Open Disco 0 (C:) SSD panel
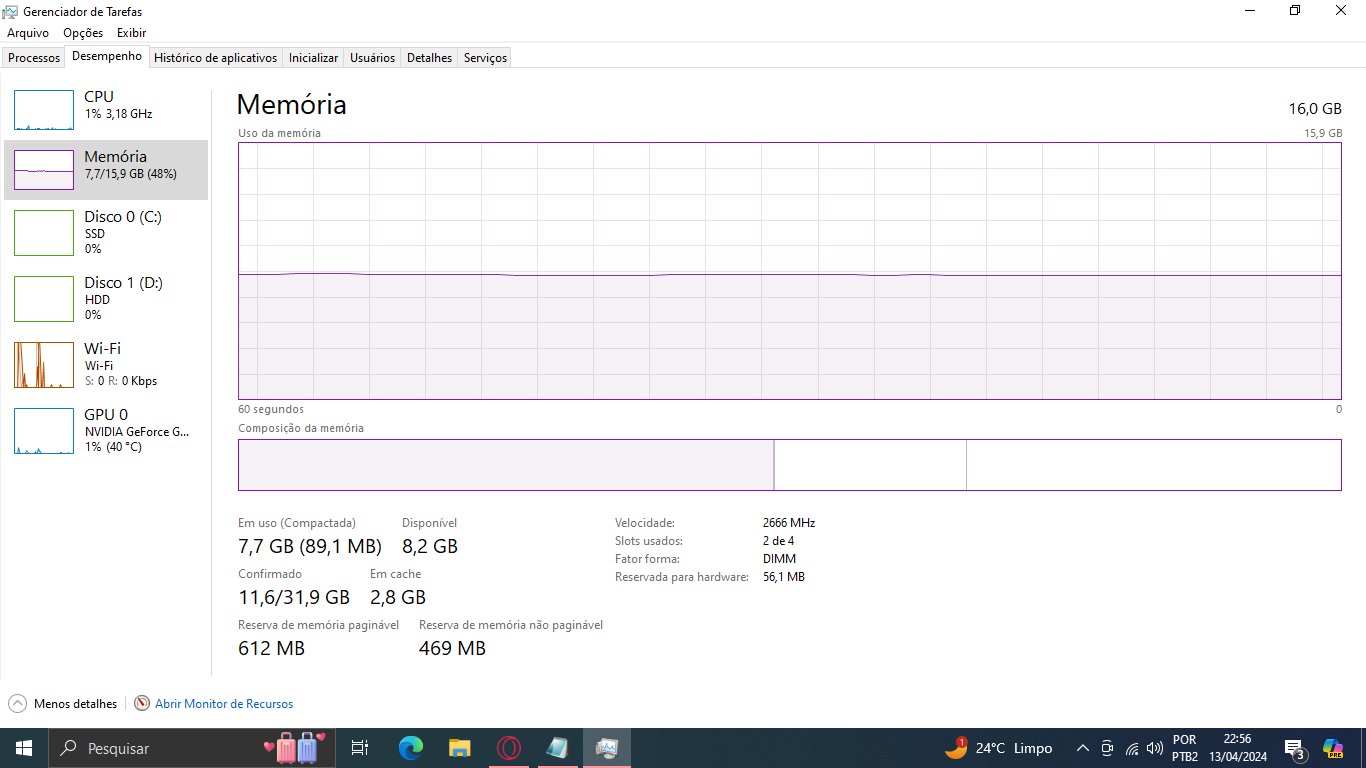 (x=106, y=232)
